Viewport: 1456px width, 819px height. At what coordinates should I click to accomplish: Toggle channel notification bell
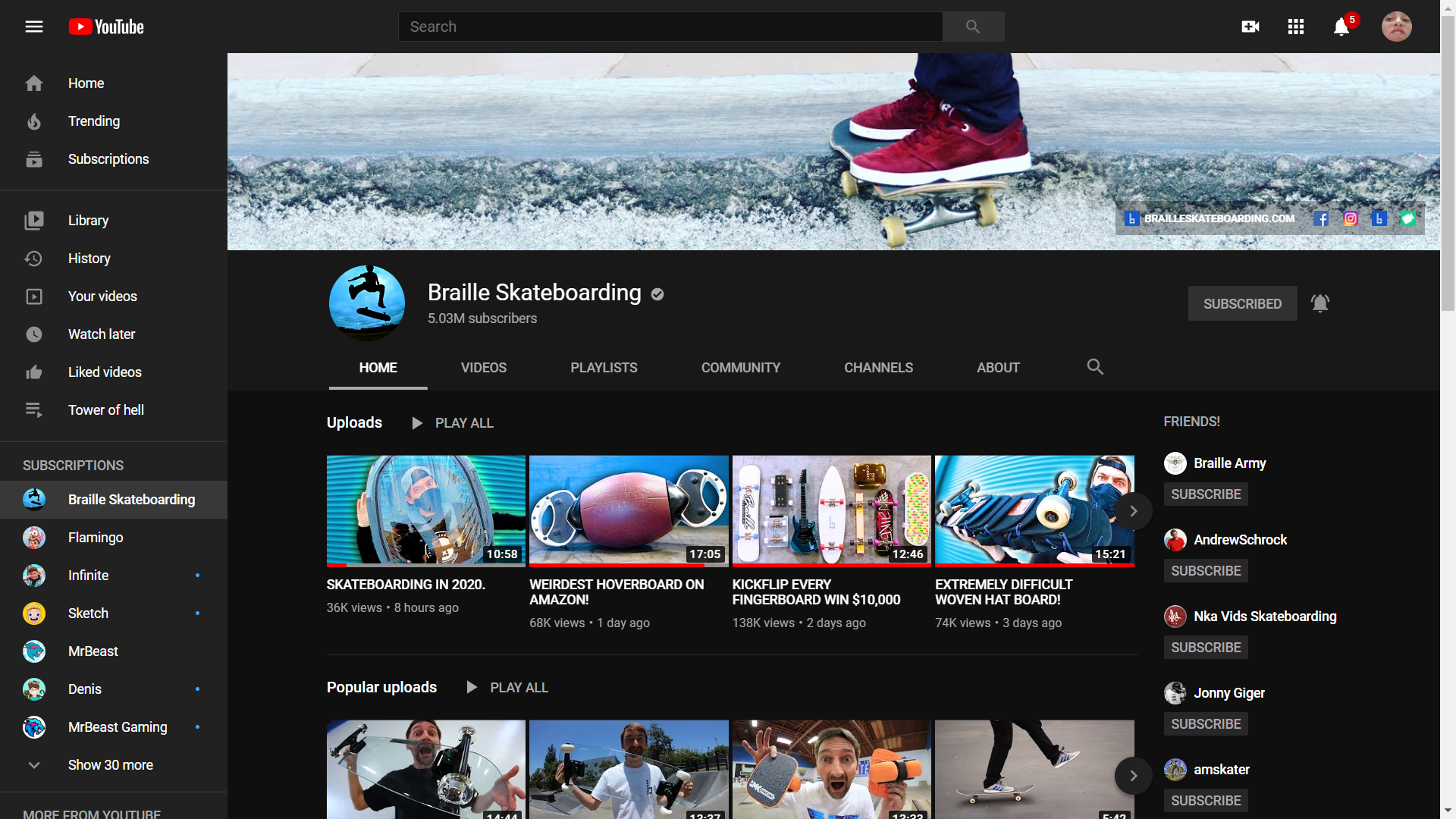pos(1320,303)
